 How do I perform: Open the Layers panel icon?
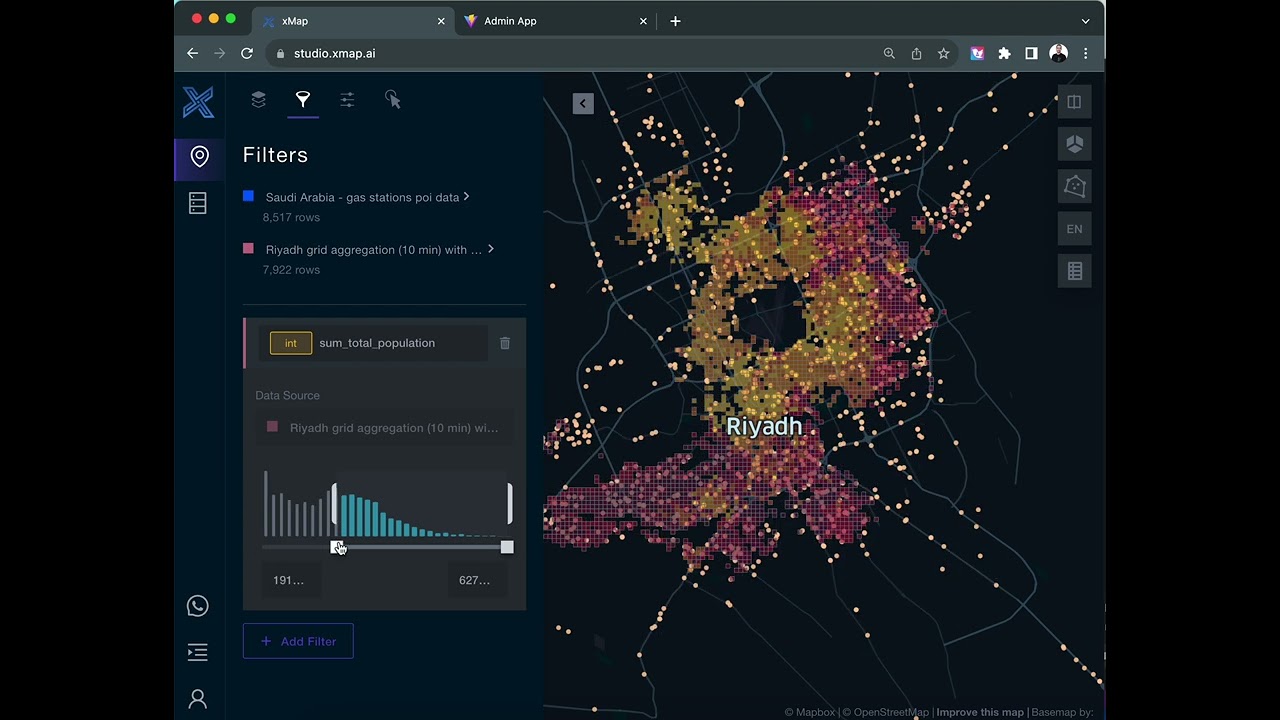(258, 99)
